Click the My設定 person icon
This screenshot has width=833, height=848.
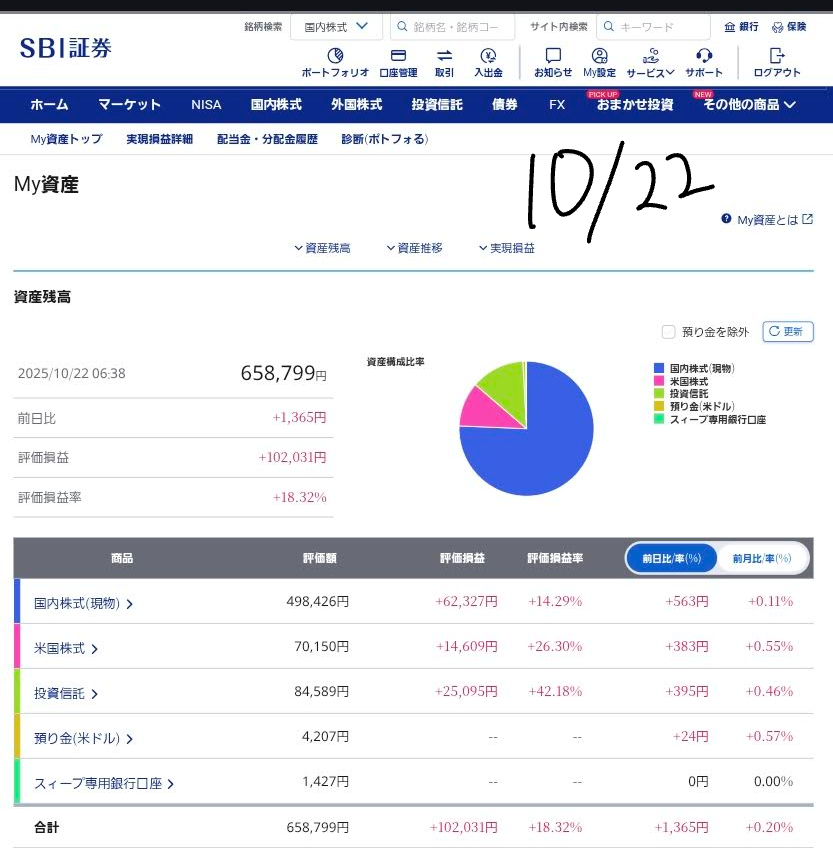point(600,56)
